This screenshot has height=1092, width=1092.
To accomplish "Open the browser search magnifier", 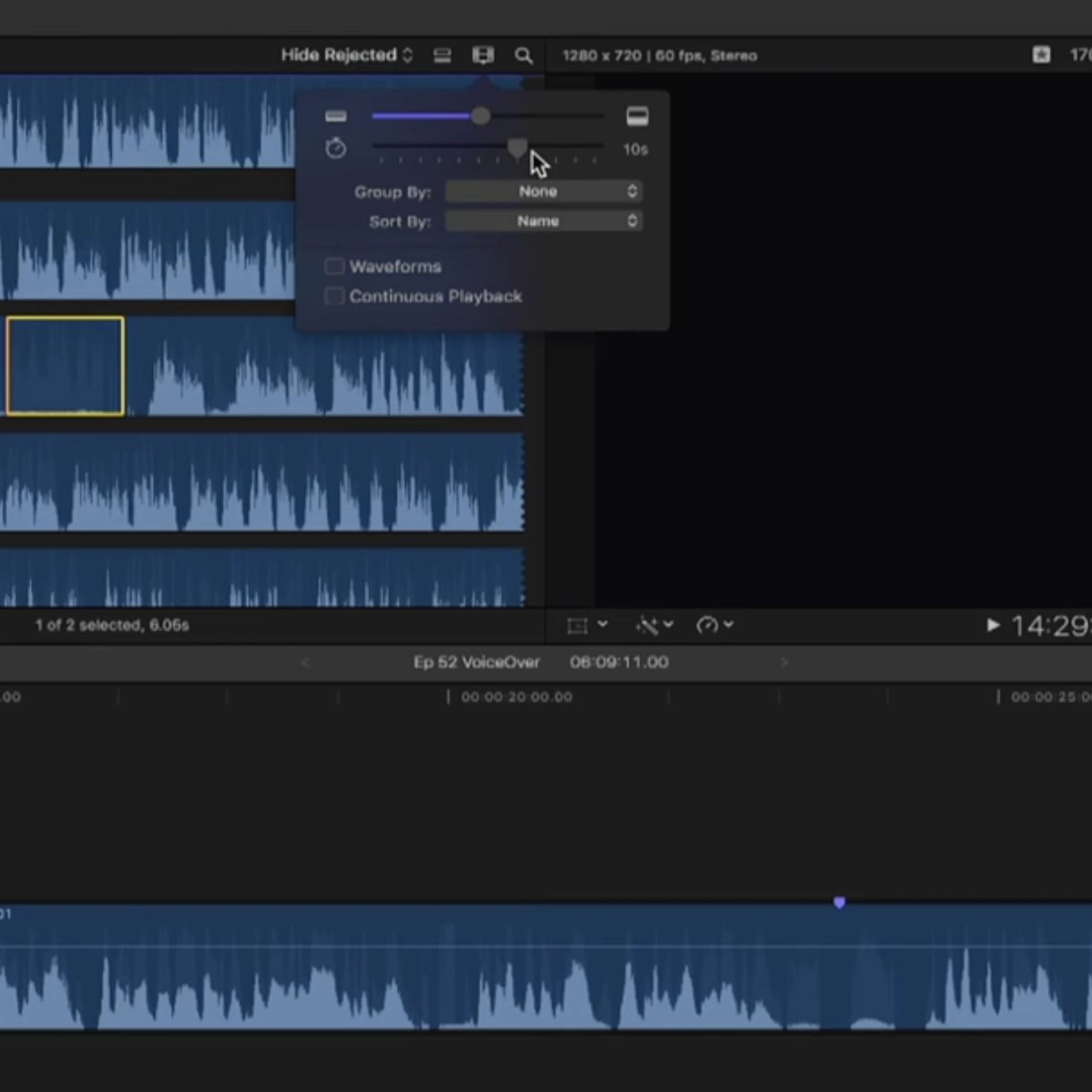I will 523,55.
